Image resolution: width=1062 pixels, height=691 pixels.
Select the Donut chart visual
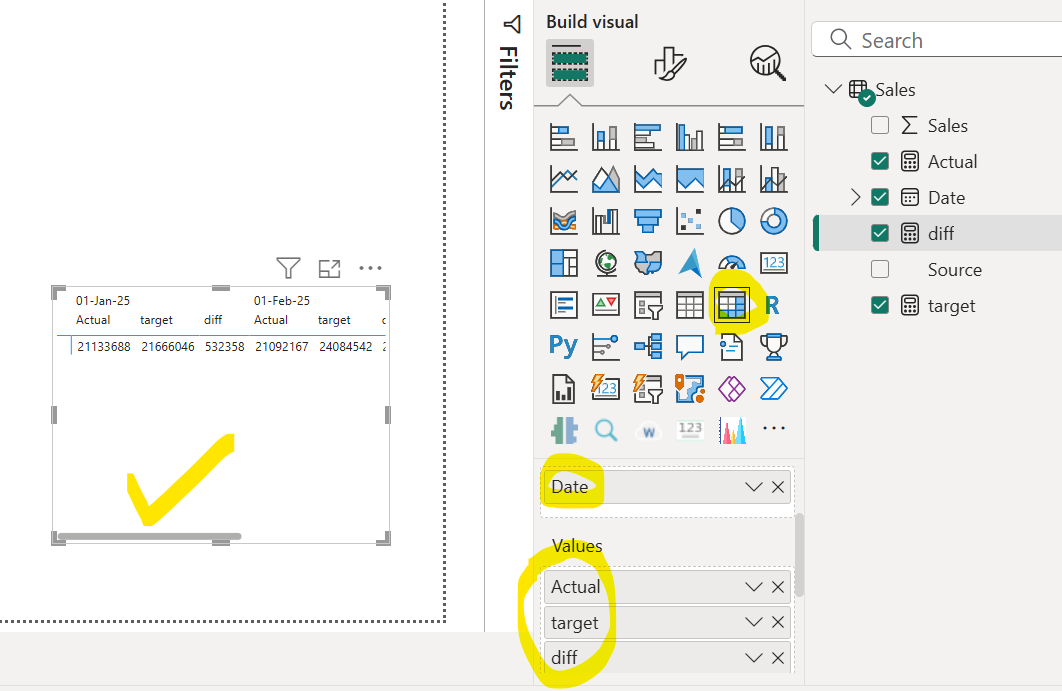coord(773,222)
